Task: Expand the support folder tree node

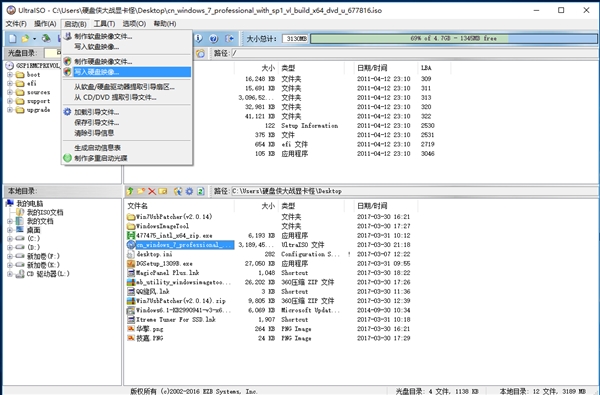Action: pos(10,101)
